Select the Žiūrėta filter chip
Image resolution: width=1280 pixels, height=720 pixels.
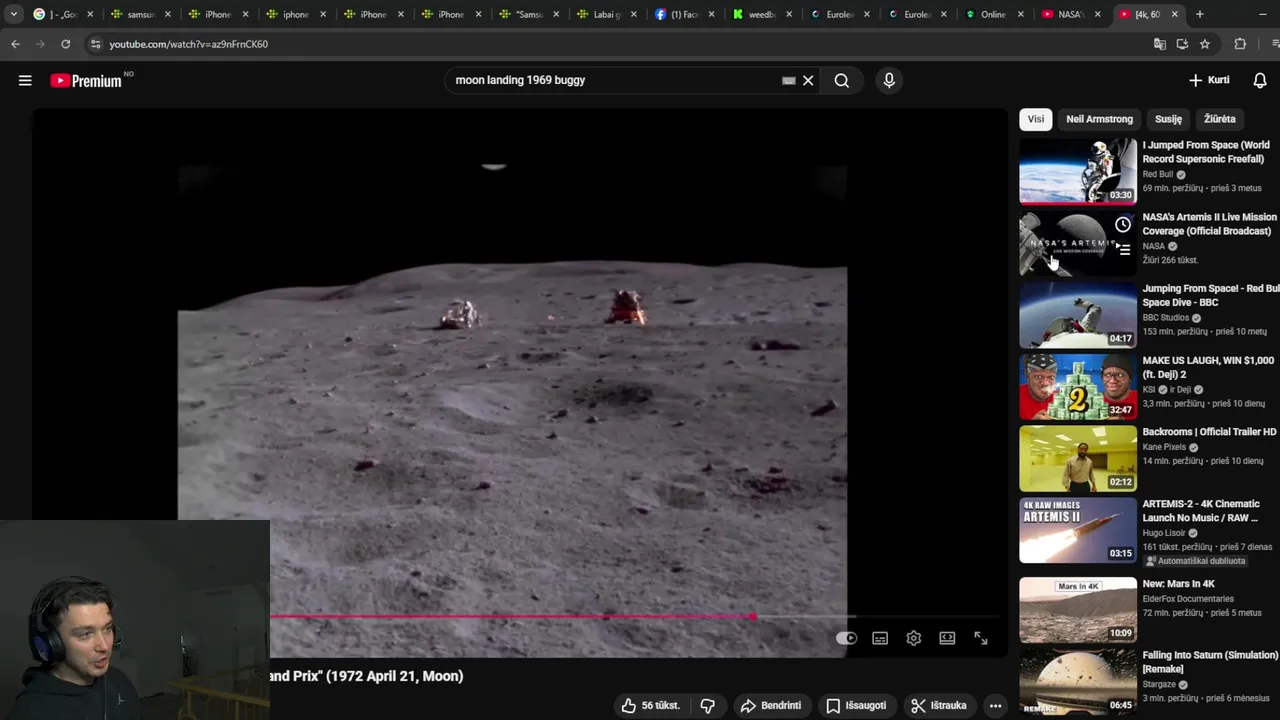point(1219,119)
